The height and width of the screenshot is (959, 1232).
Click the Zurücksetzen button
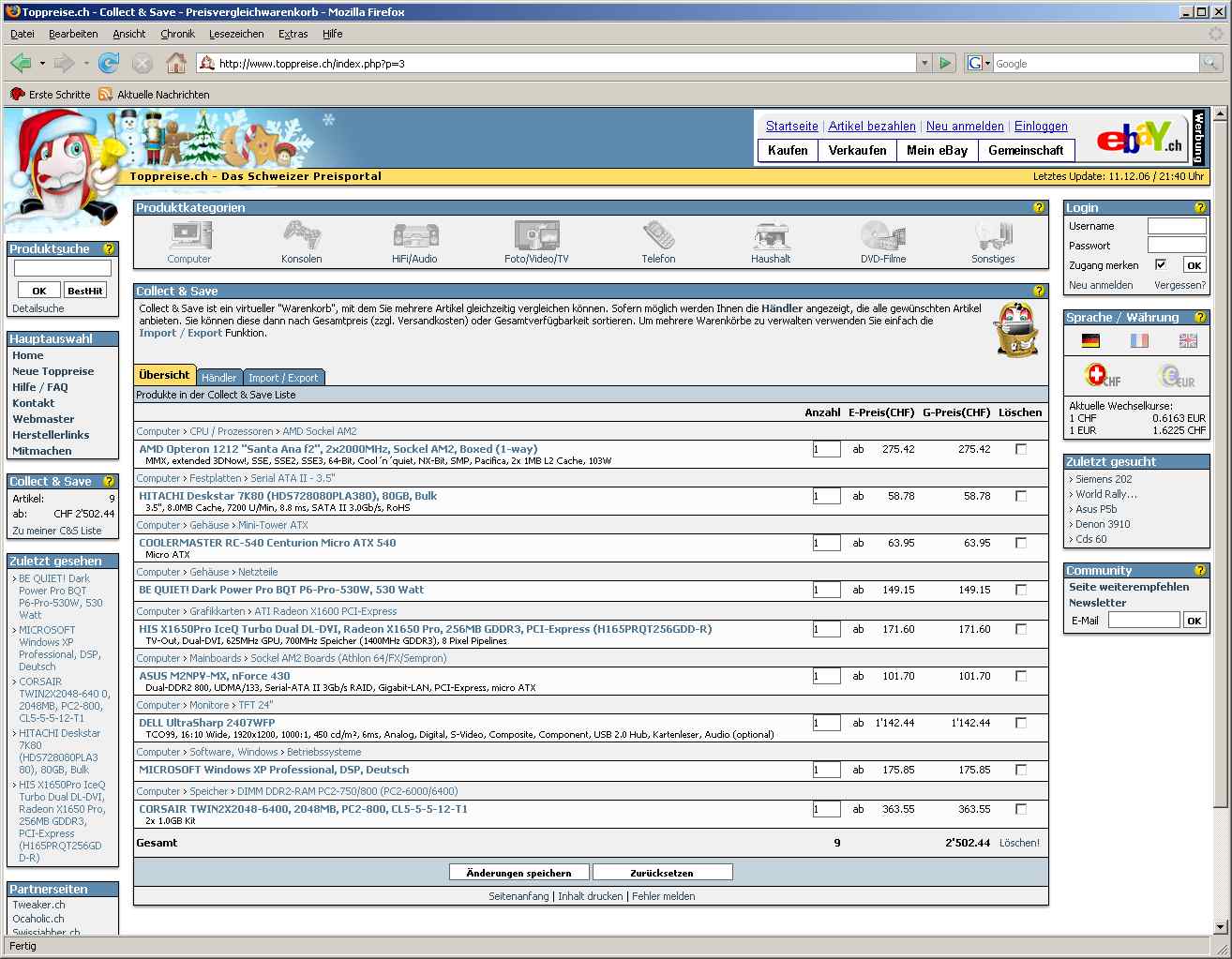(662, 873)
